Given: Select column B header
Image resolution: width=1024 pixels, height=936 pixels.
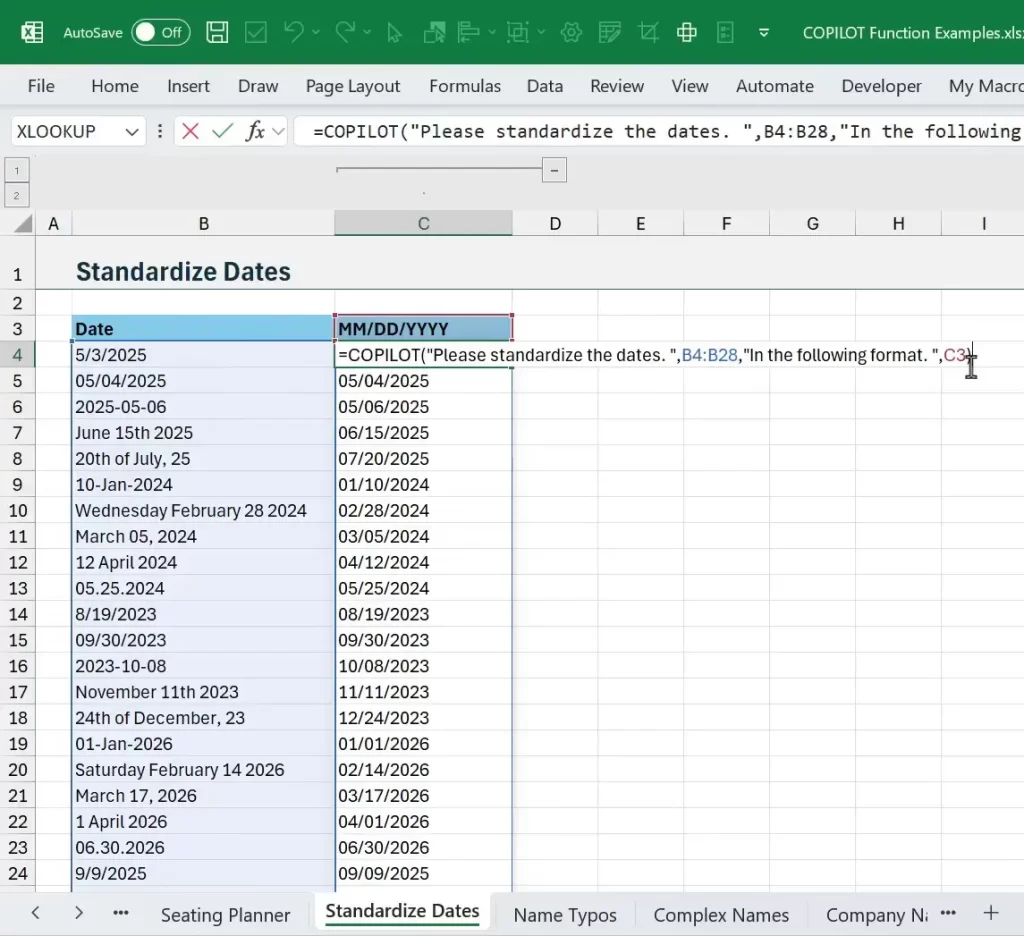Looking at the screenshot, I should [204, 224].
